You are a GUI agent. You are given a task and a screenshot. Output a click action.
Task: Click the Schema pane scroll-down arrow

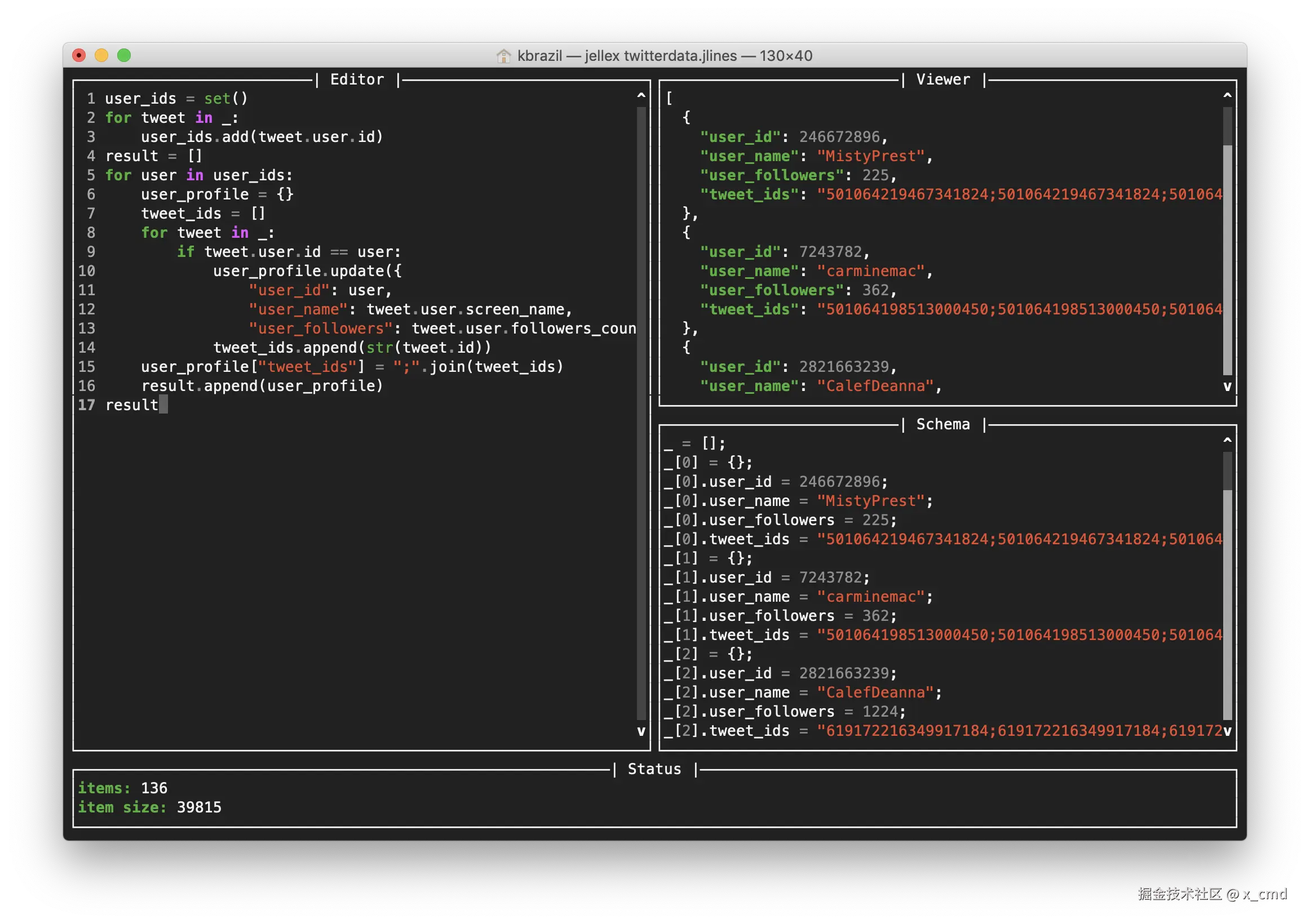coord(1227,731)
